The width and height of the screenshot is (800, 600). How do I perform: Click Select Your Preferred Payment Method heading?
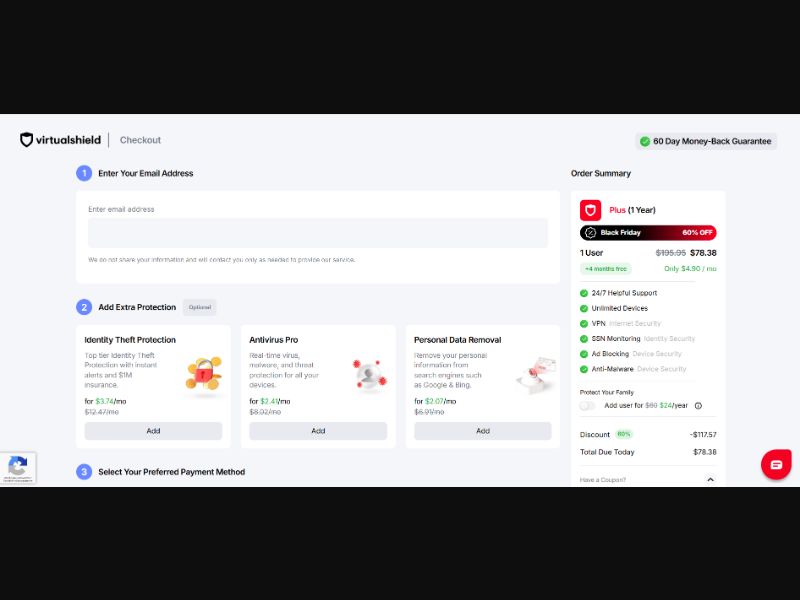pos(171,472)
